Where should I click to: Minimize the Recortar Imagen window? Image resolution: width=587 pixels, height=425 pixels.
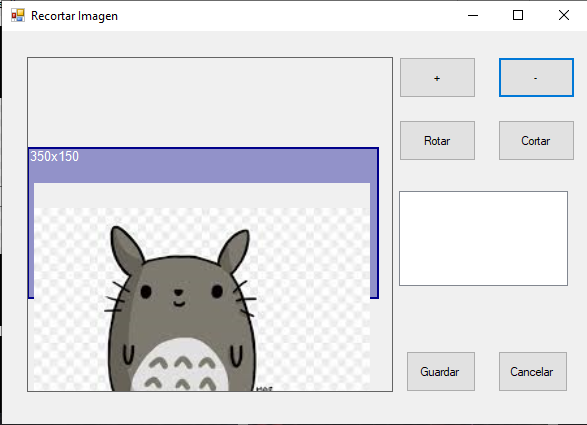[473, 15]
